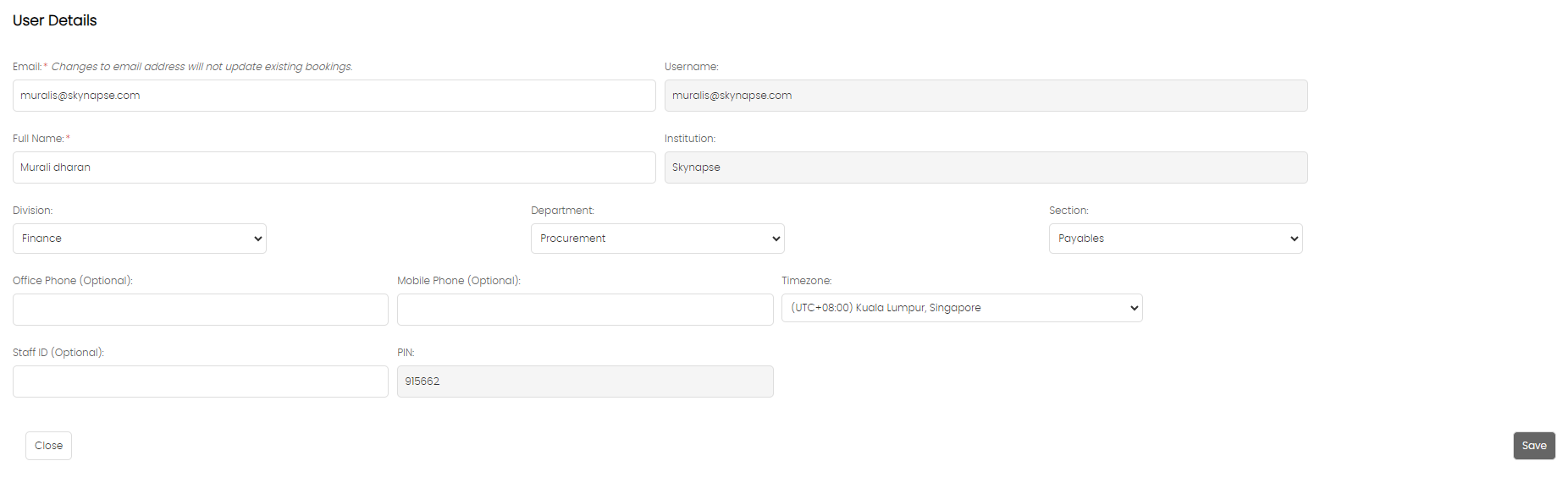Click the User Details heading
1568x483 pixels.
[55, 20]
